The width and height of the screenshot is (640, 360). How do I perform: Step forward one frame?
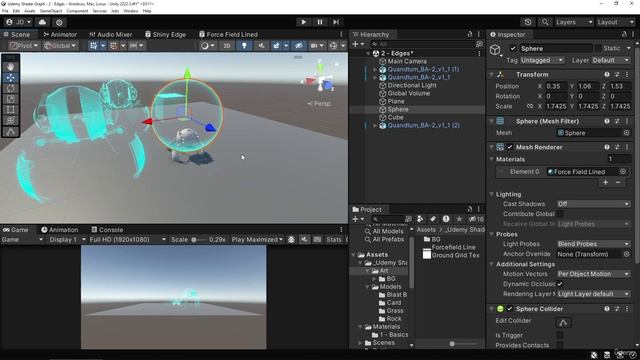(336, 22)
